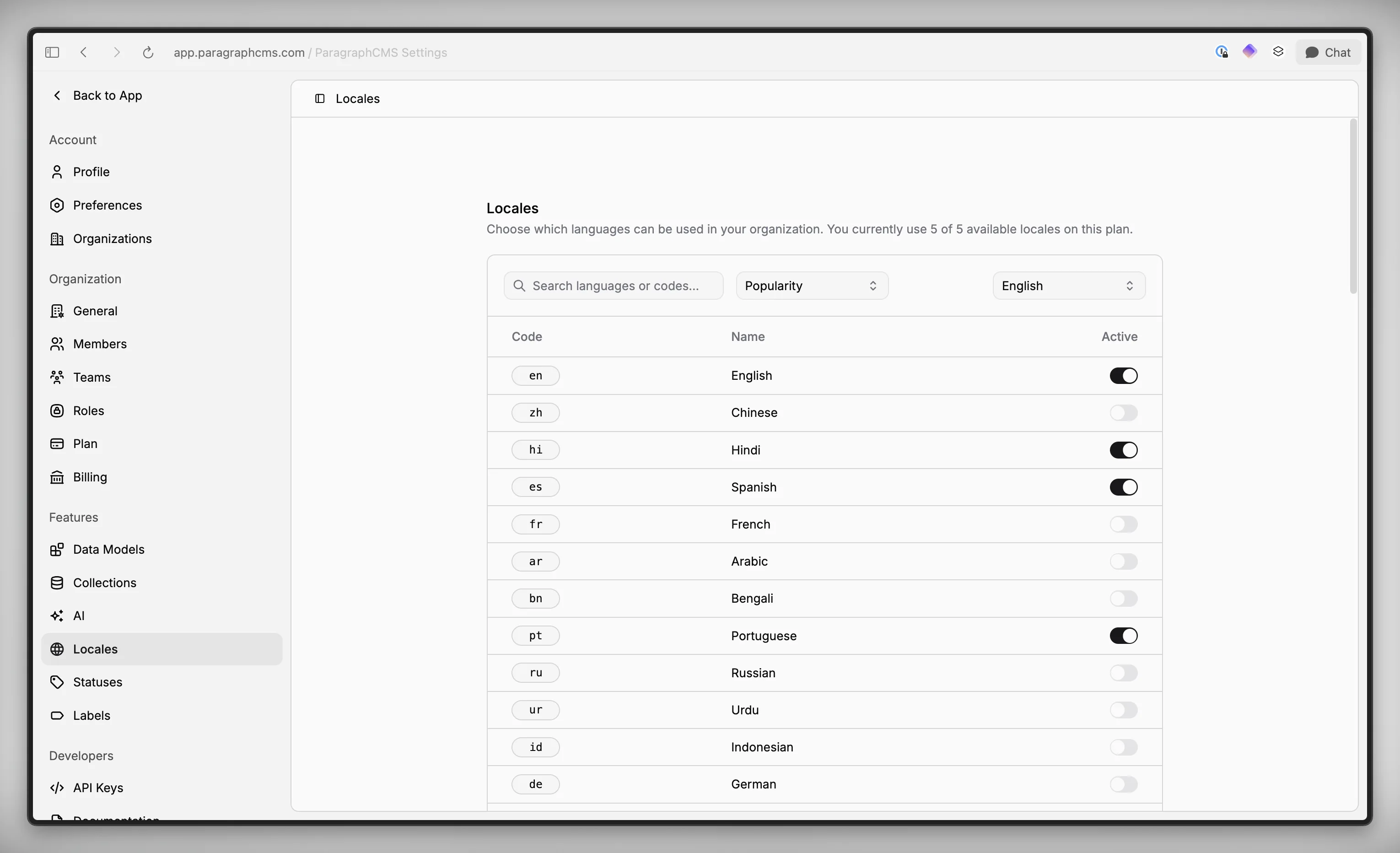The height and width of the screenshot is (853, 1400).
Task: Click the page vertical scrollbar
Action: (x=1353, y=206)
